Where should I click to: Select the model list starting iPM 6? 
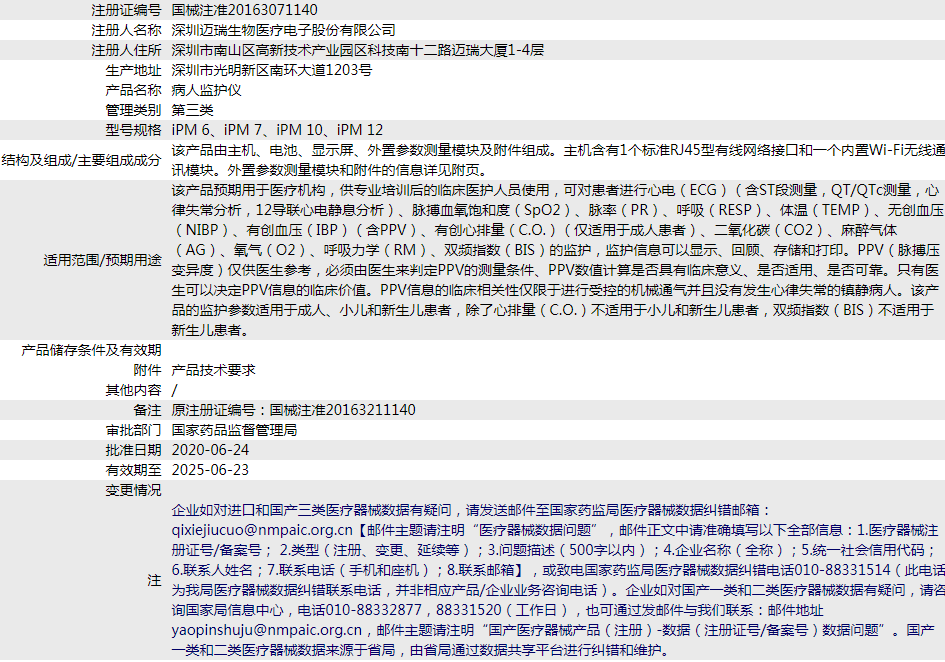click(x=277, y=130)
